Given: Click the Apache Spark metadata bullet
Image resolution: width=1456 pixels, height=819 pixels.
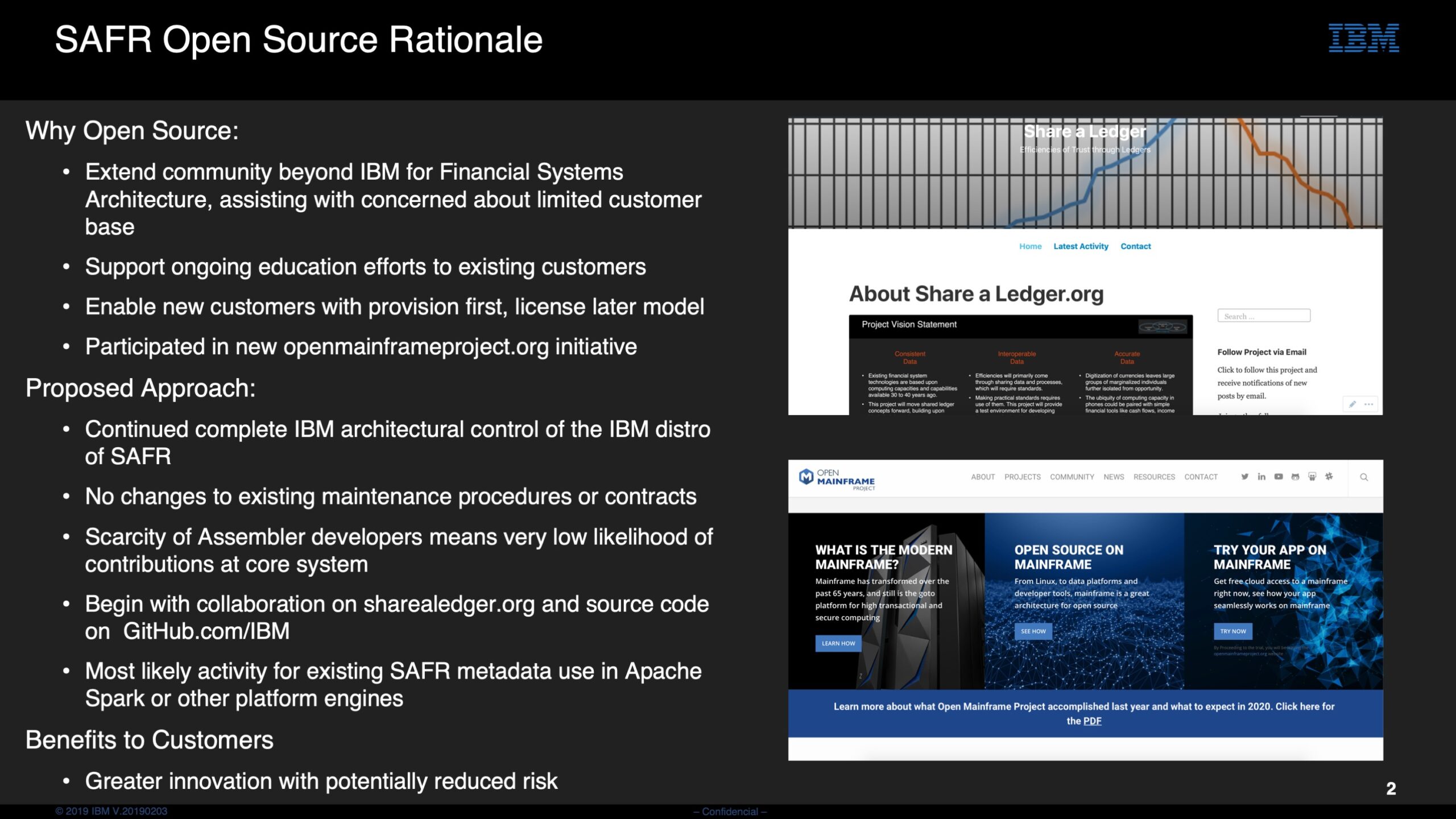Looking at the screenshot, I should tap(393, 684).
